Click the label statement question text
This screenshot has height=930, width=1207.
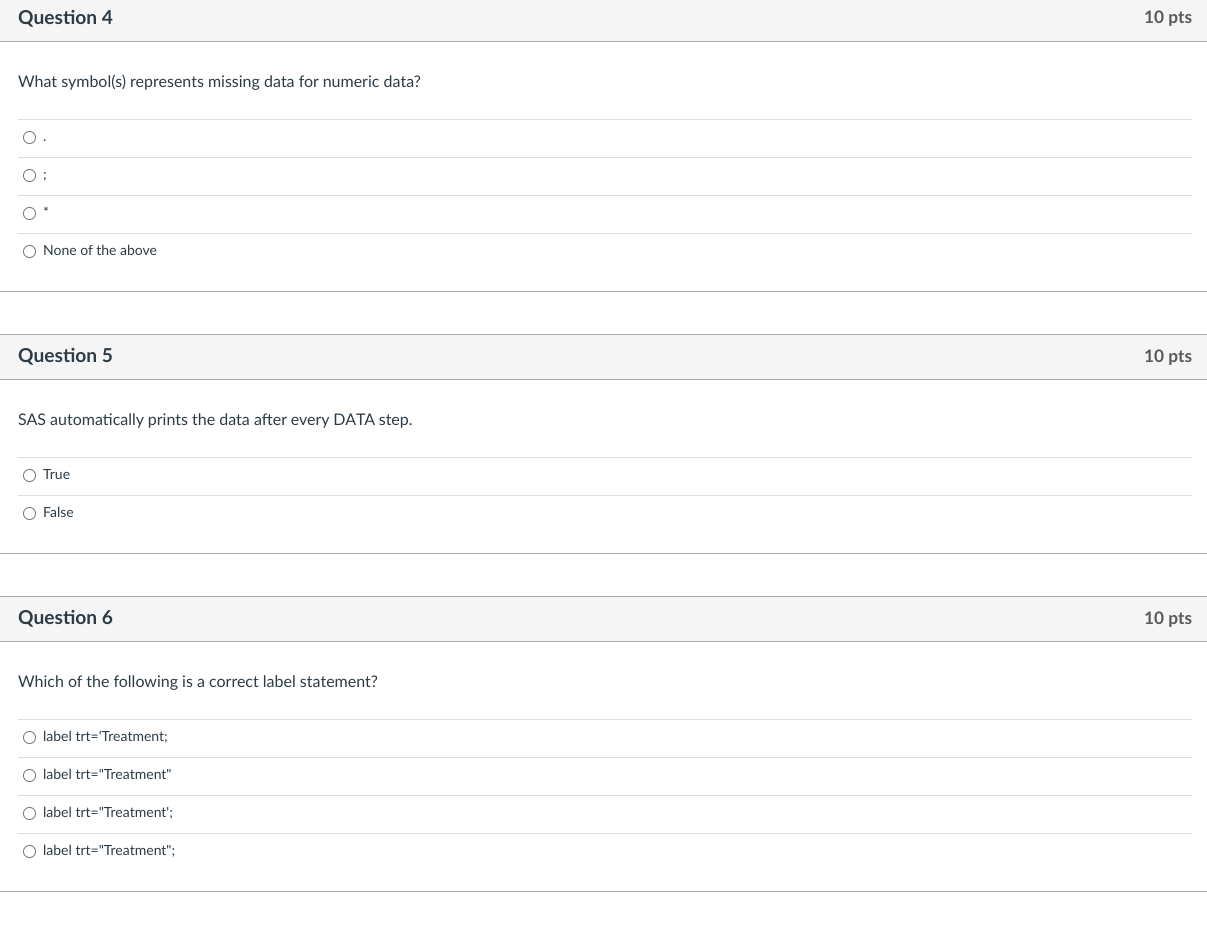[x=197, y=682]
